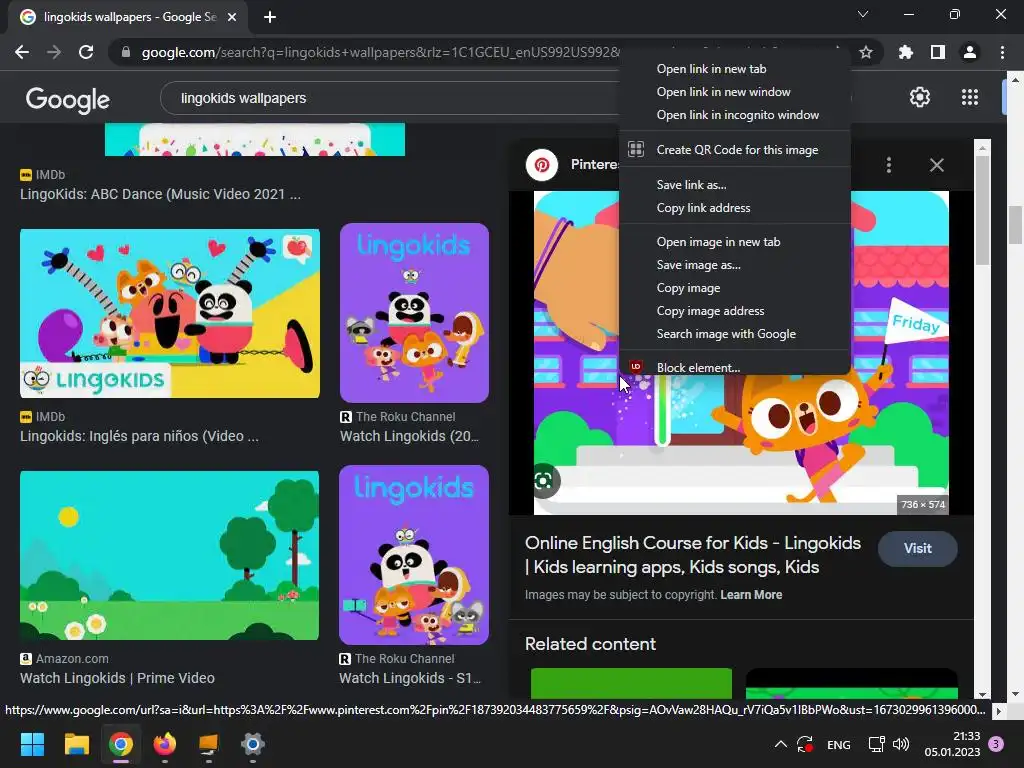Select Open link in incognito window
Image resolution: width=1024 pixels, height=768 pixels.
735,115
